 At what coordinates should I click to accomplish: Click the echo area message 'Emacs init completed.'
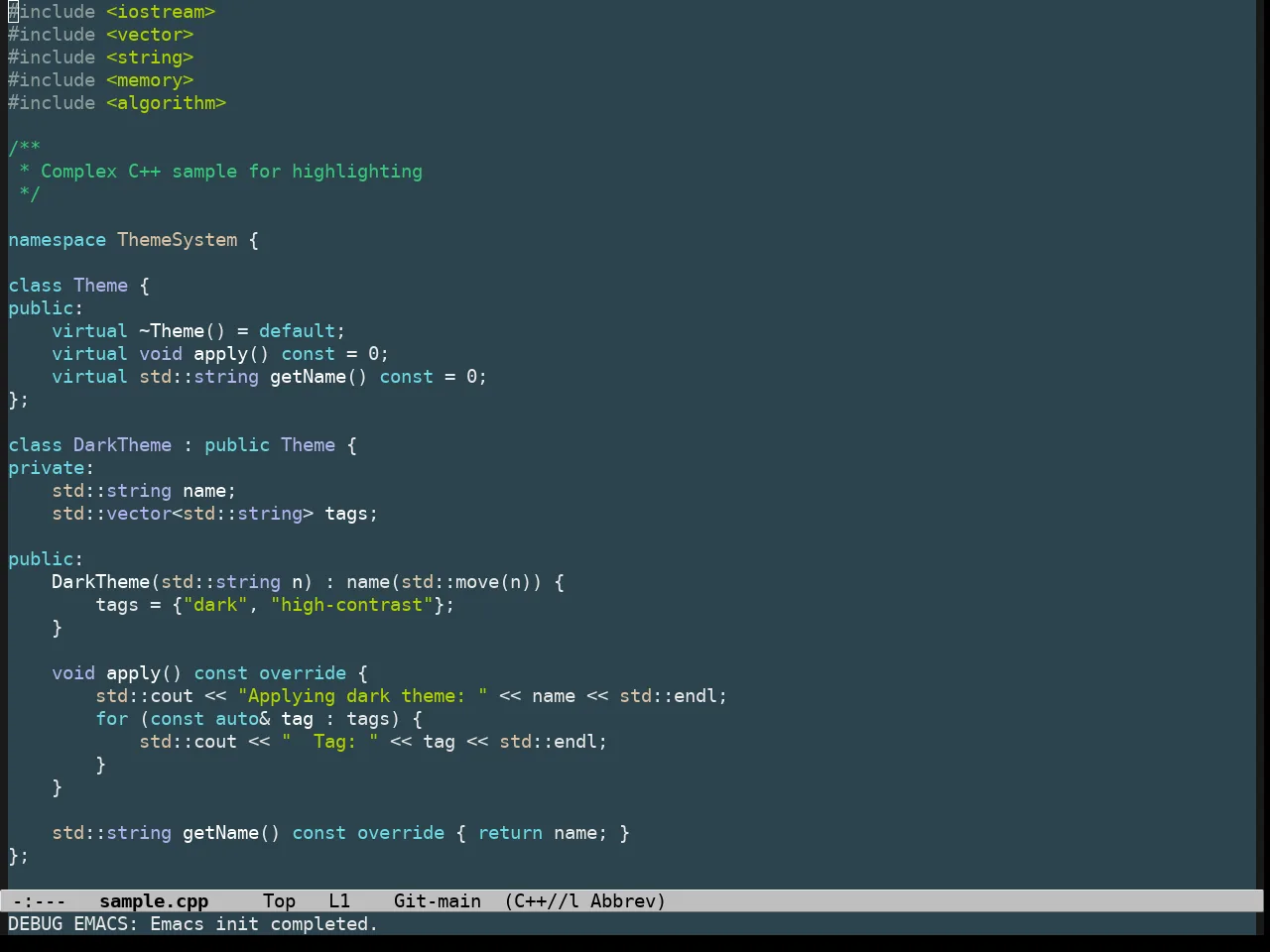point(264,924)
